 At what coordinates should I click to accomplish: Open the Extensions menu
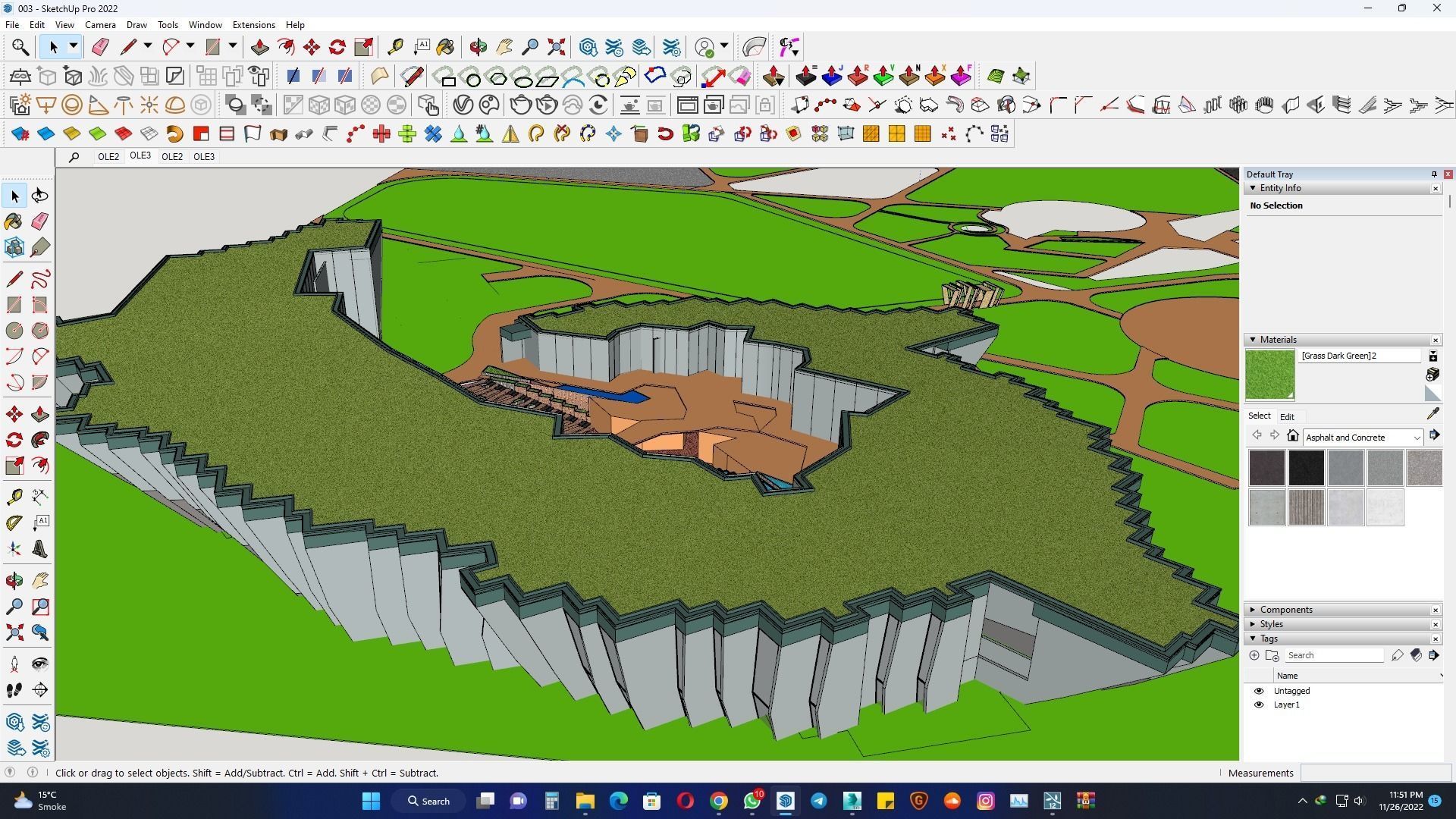point(253,25)
